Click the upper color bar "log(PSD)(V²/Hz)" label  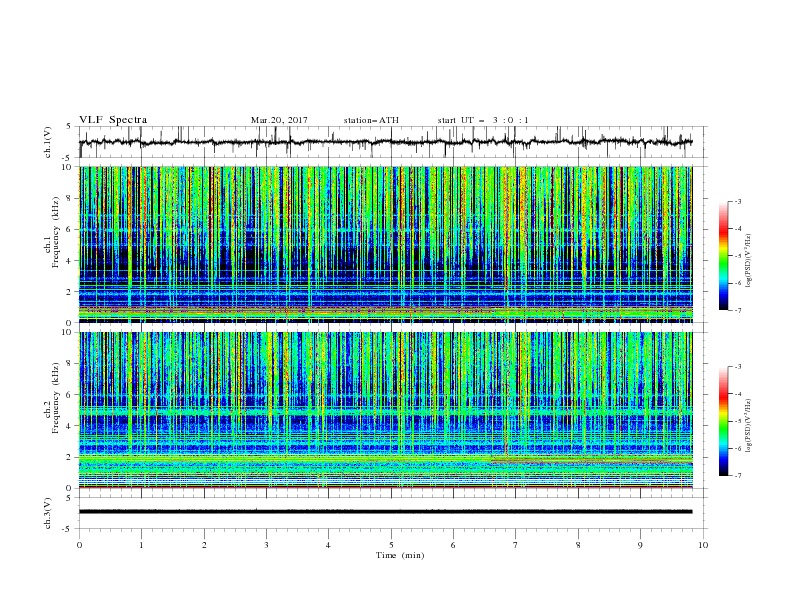click(749, 261)
